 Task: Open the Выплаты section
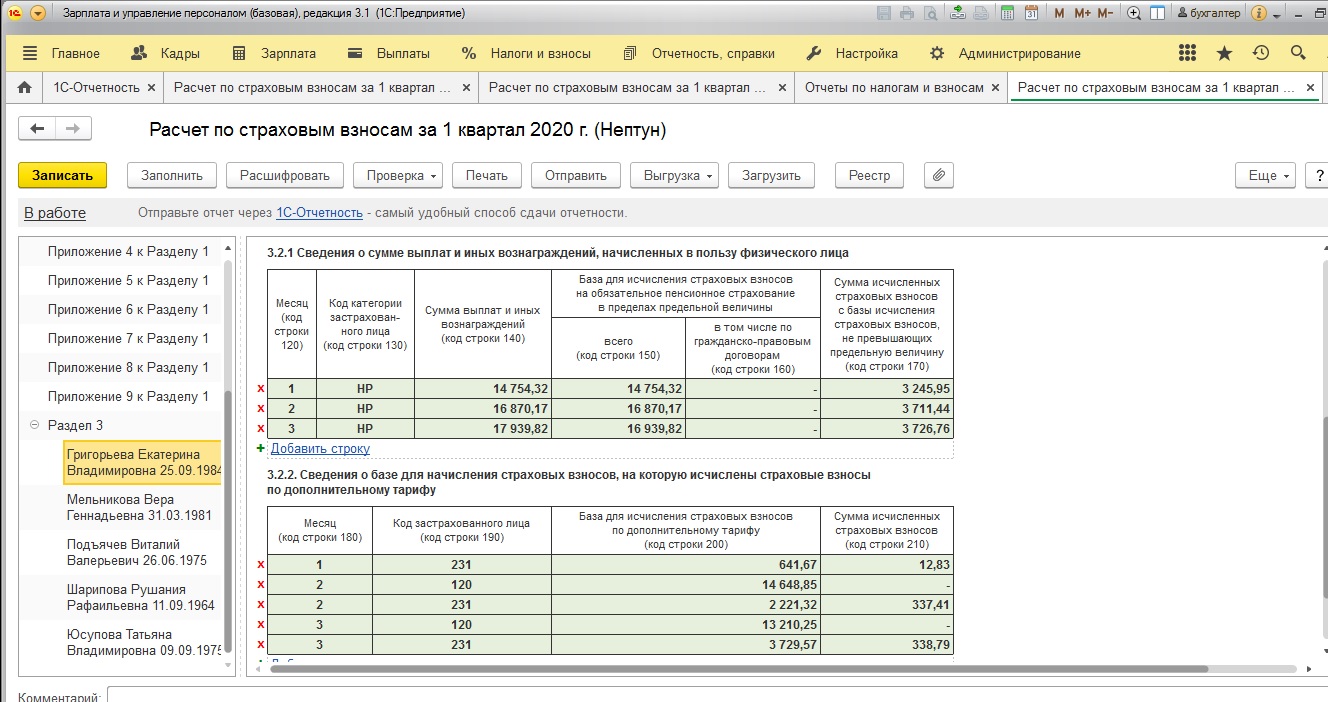tap(389, 53)
